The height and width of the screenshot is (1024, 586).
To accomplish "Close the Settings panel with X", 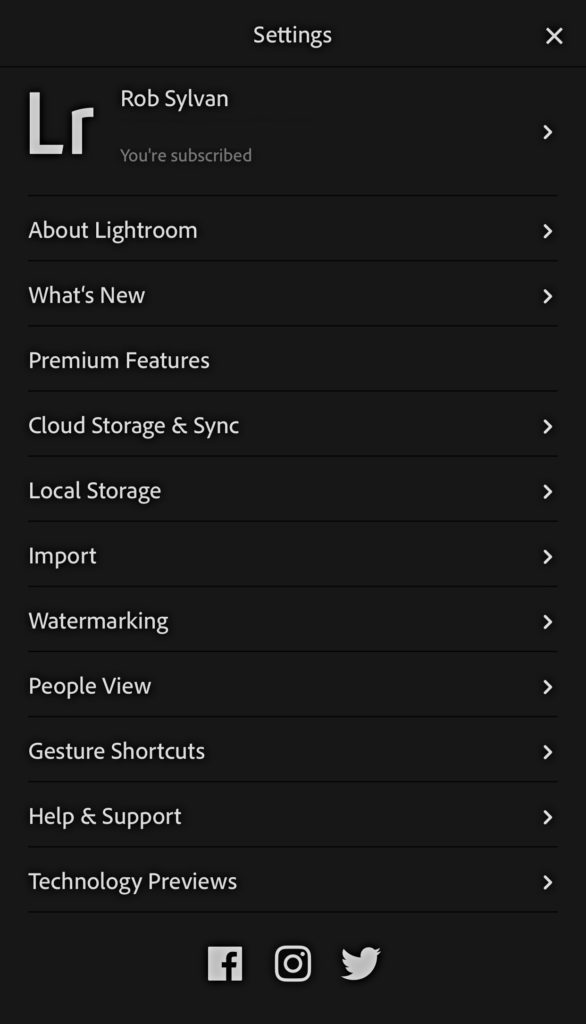I will point(554,36).
